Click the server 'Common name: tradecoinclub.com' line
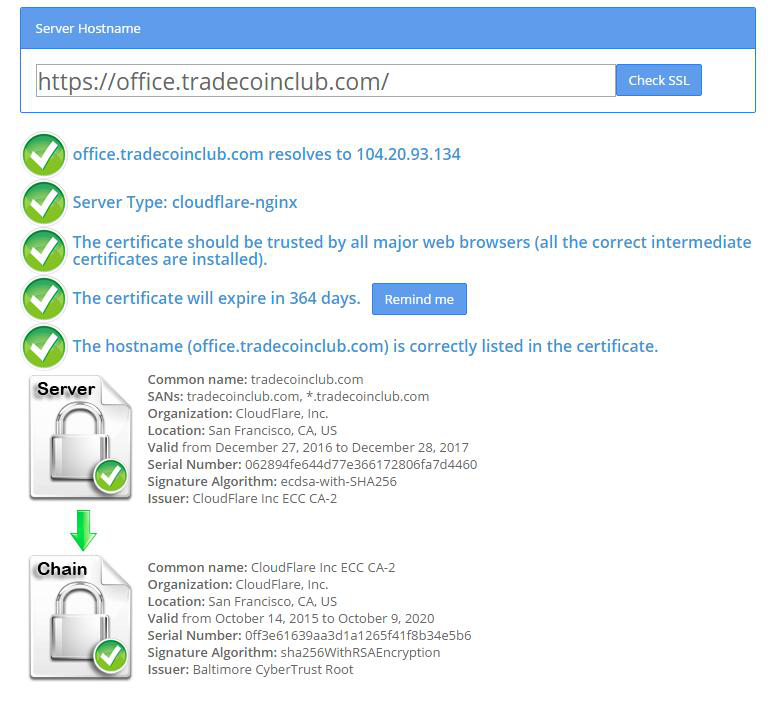Viewport: 783px width, 701px height. [x=255, y=379]
